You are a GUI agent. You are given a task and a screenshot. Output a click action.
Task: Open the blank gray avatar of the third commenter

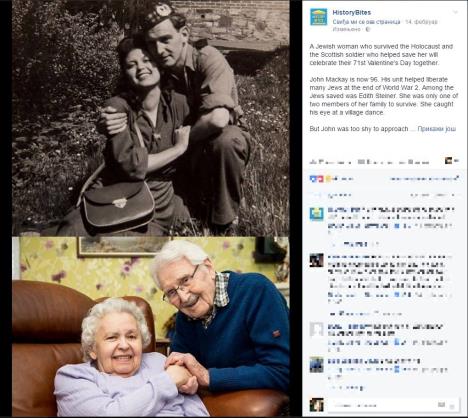click(x=316, y=329)
